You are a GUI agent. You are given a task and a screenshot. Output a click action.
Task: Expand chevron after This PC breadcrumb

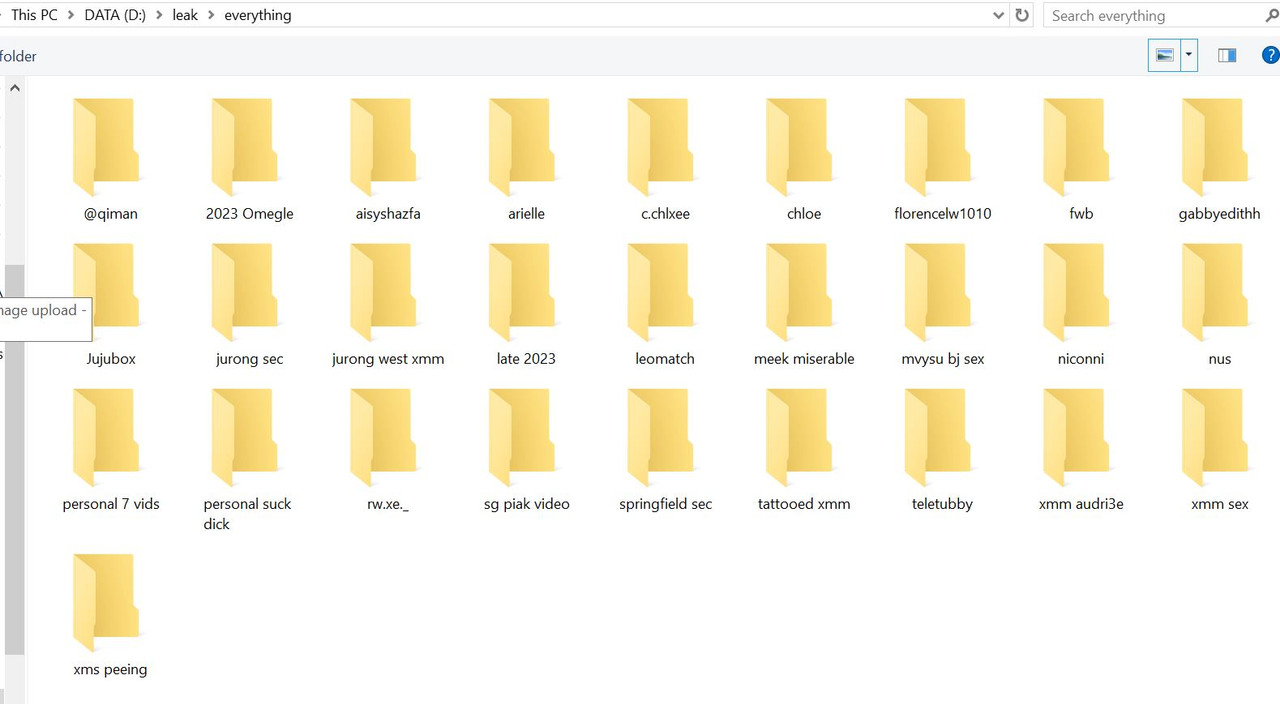[70, 15]
